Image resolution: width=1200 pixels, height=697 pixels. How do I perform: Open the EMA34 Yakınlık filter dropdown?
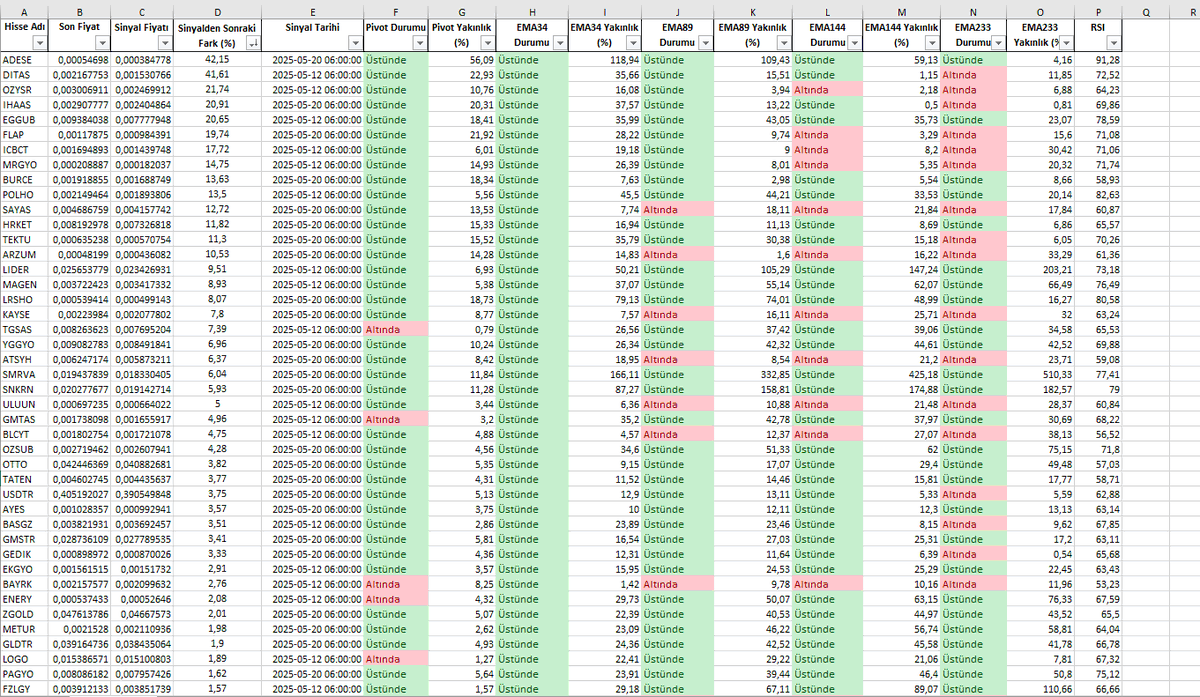tap(635, 44)
